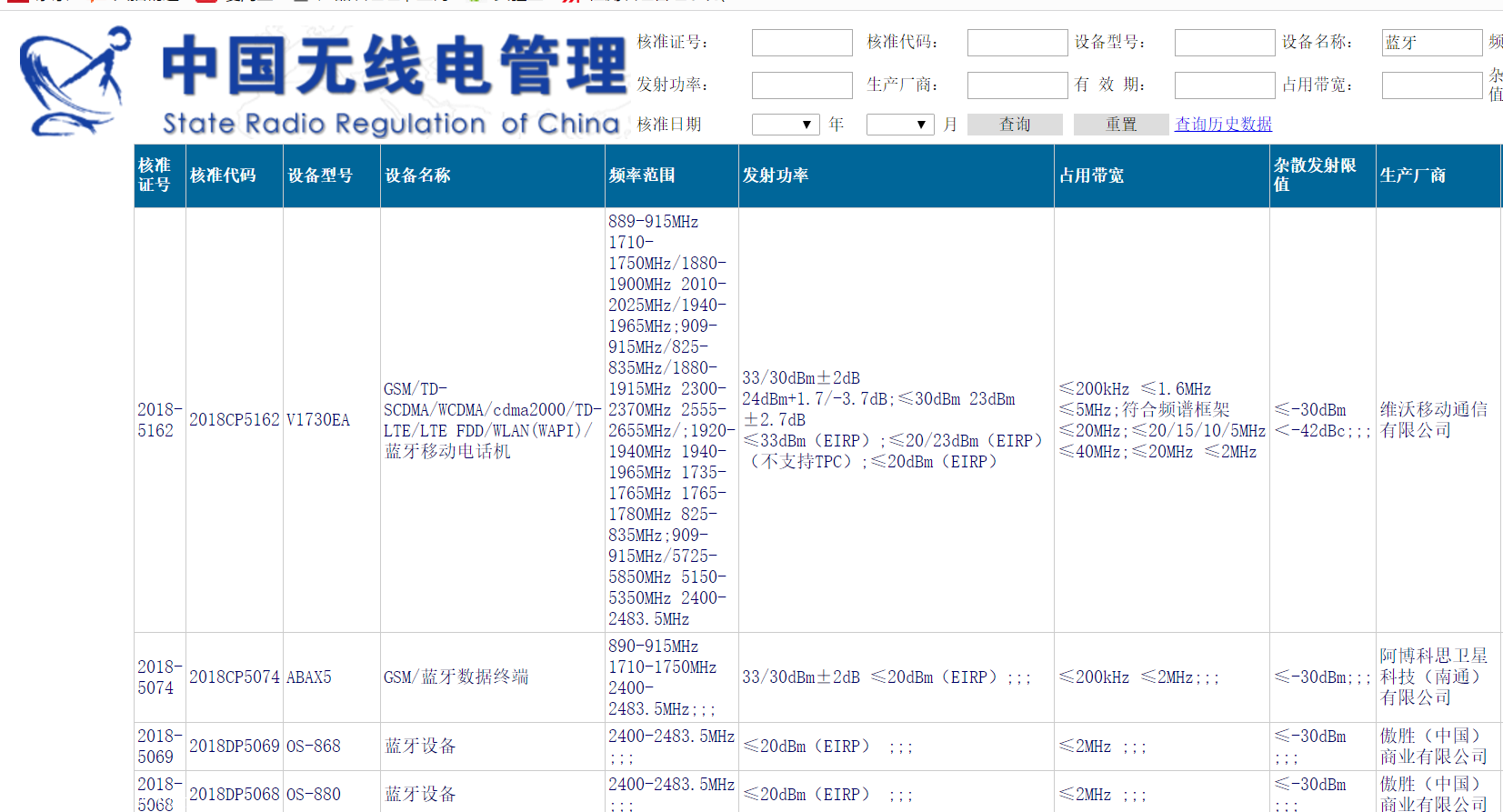Click the V1730EA frequency range cell

click(x=672, y=420)
